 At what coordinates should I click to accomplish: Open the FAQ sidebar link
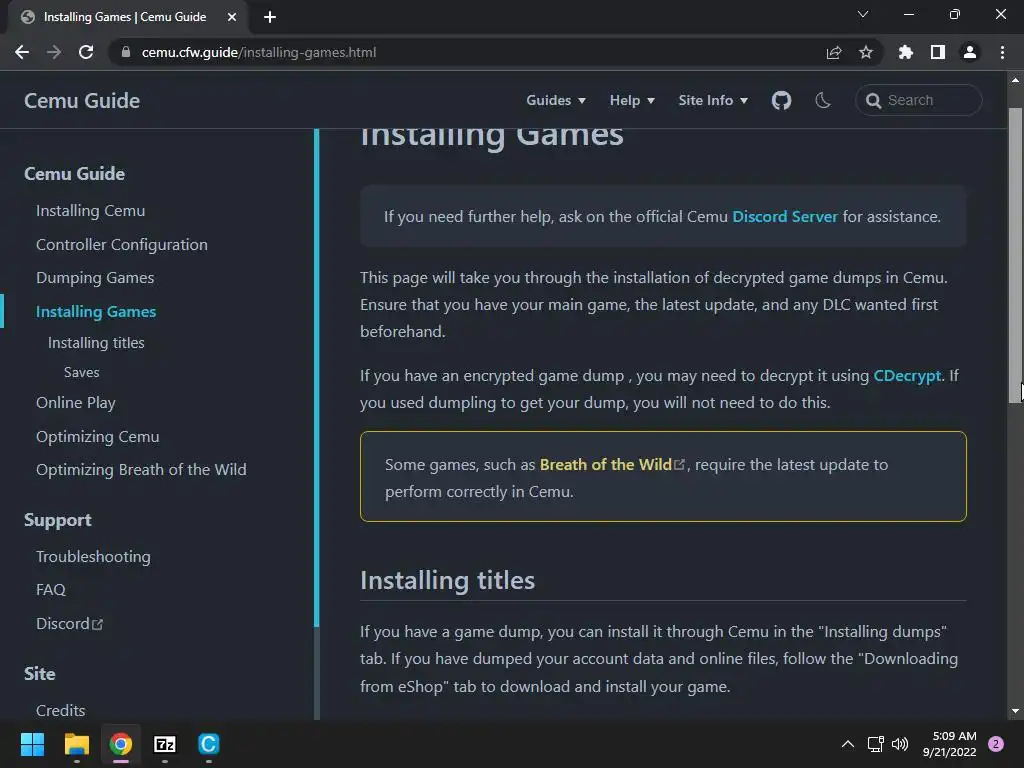51,590
